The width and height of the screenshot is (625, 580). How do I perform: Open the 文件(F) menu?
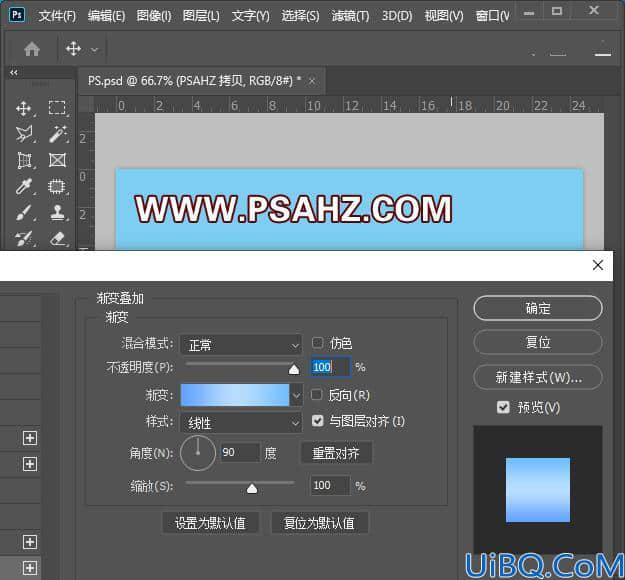[57, 16]
